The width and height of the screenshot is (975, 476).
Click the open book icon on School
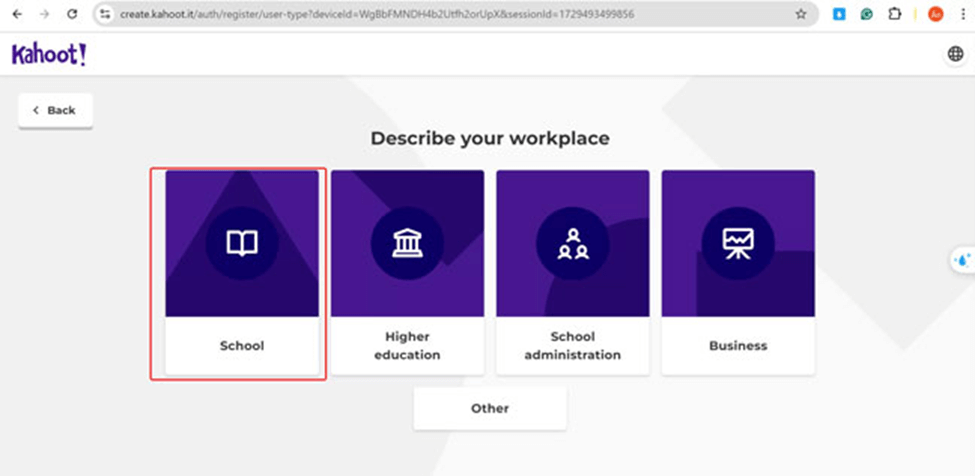point(242,243)
